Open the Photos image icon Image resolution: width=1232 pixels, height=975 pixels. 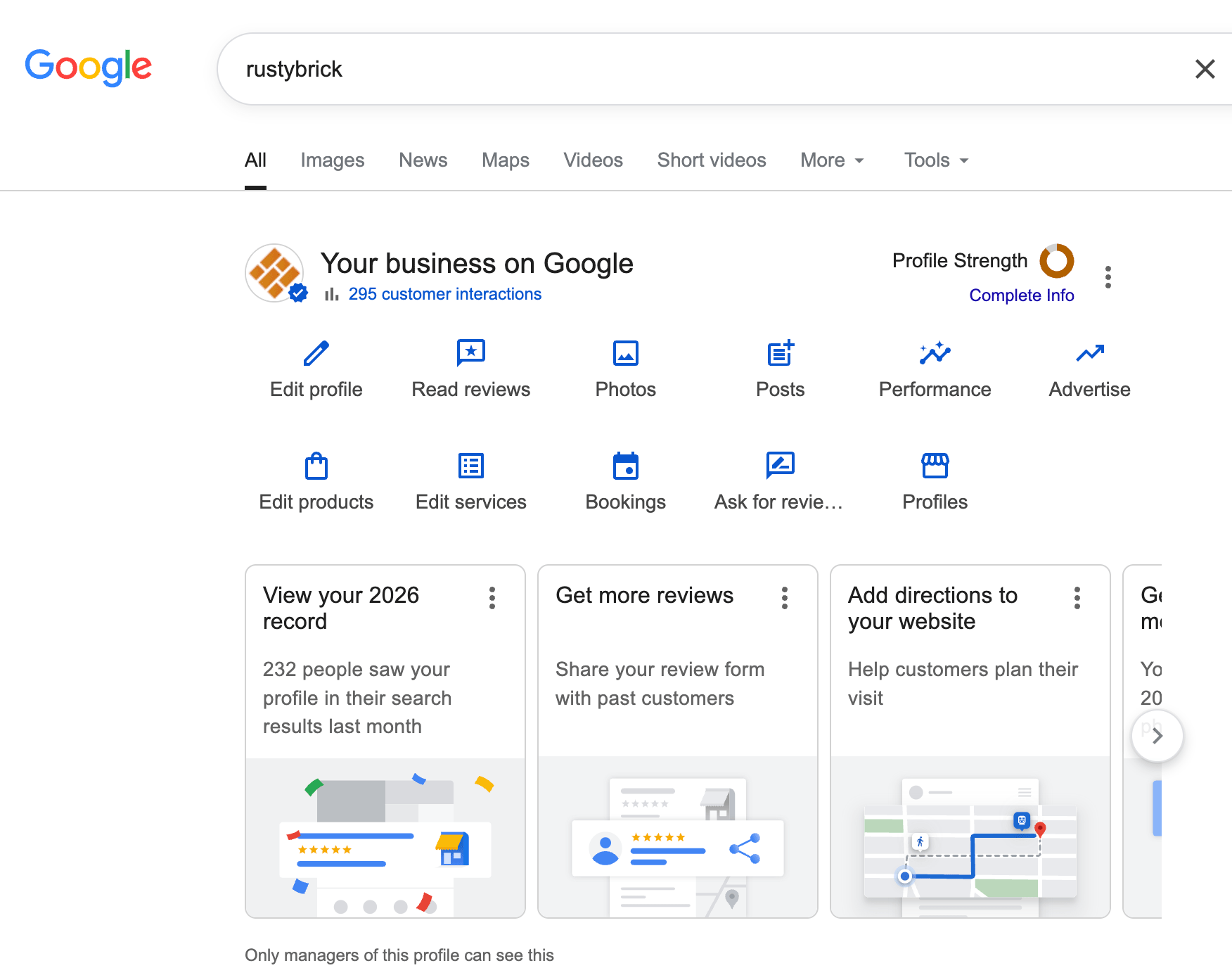[626, 353]
